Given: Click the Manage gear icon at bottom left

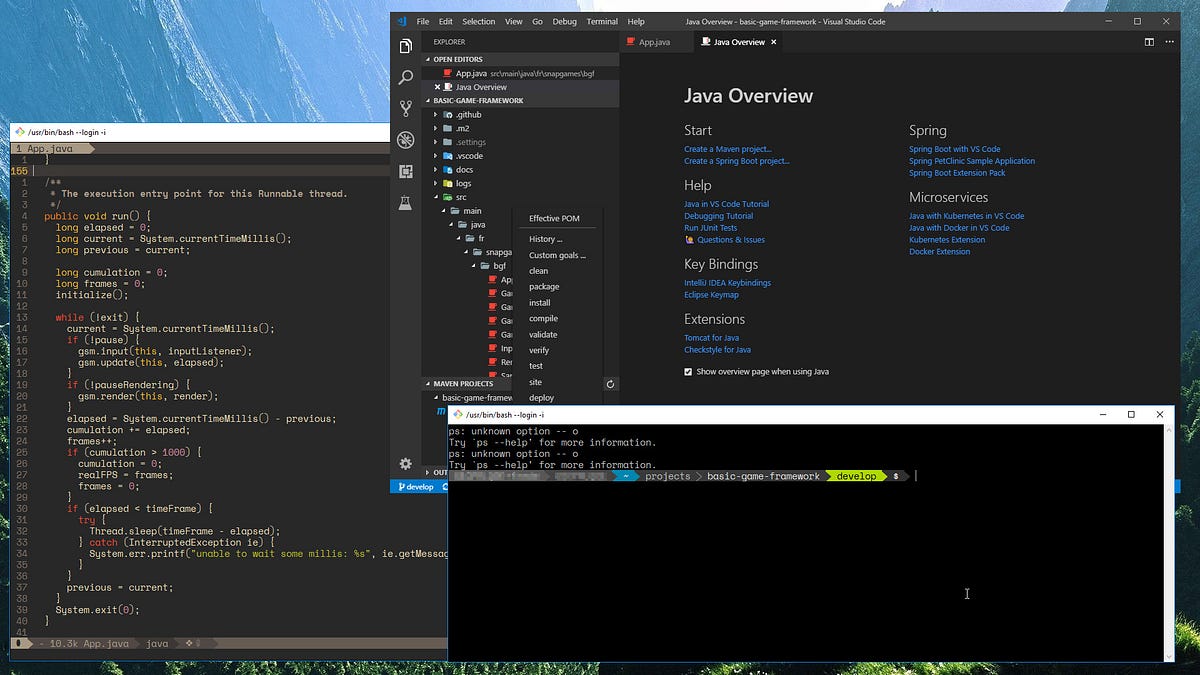Looking at the screenshot, I should pos(404,463).
